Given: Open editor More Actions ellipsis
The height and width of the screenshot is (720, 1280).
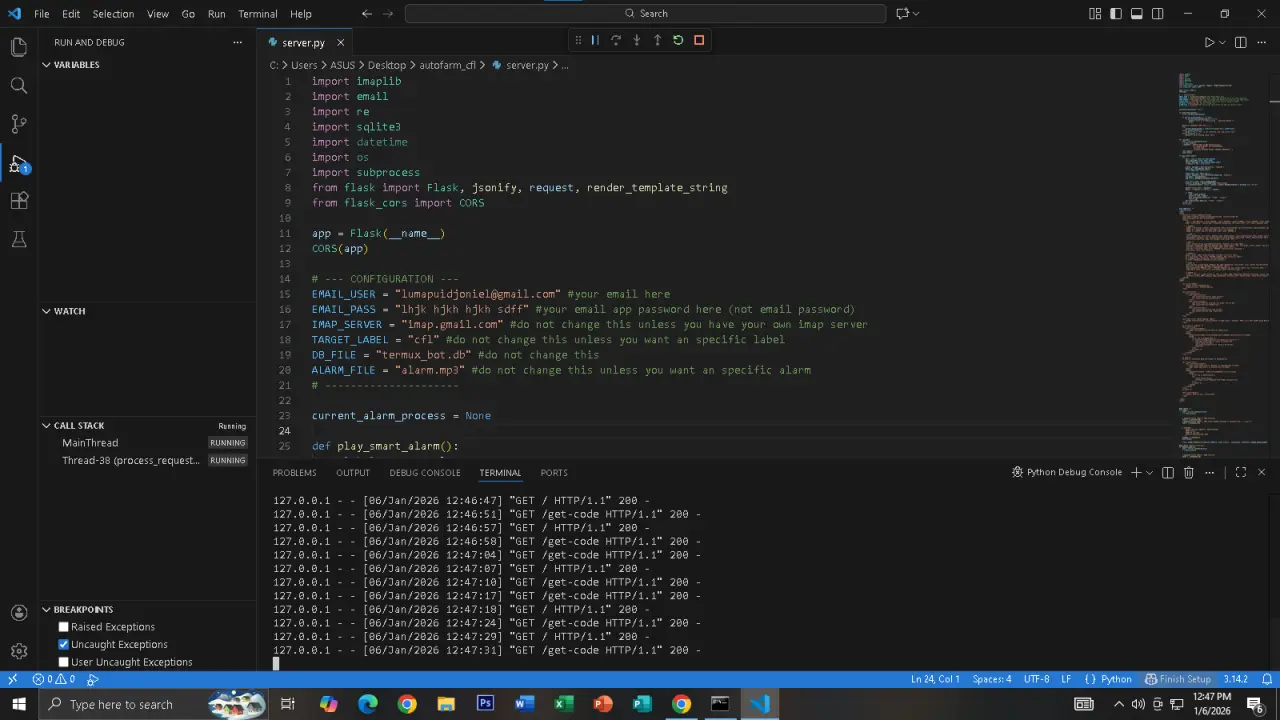Looking at the screenshot, I should click(x=1262, y=42).
